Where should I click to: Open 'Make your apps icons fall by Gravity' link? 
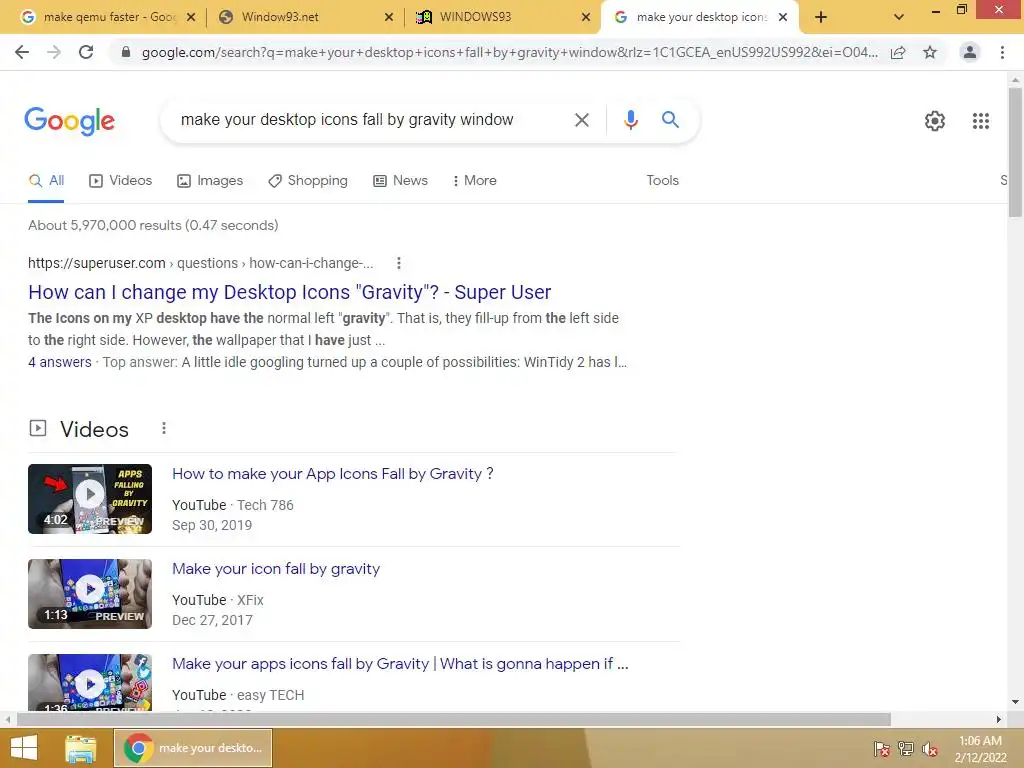400,664
